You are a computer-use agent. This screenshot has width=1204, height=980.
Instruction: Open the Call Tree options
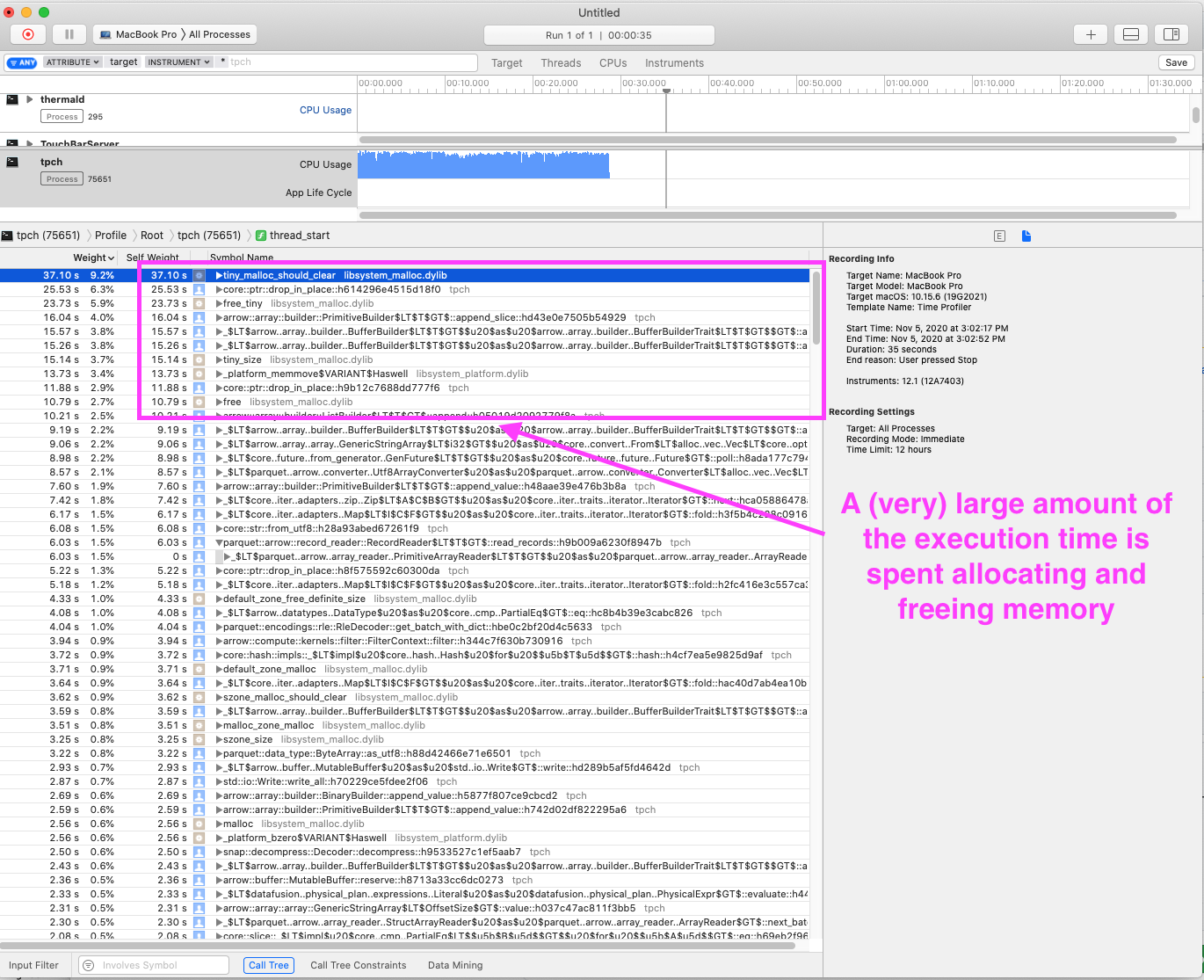pyautogui.click(x=268, y=965)
